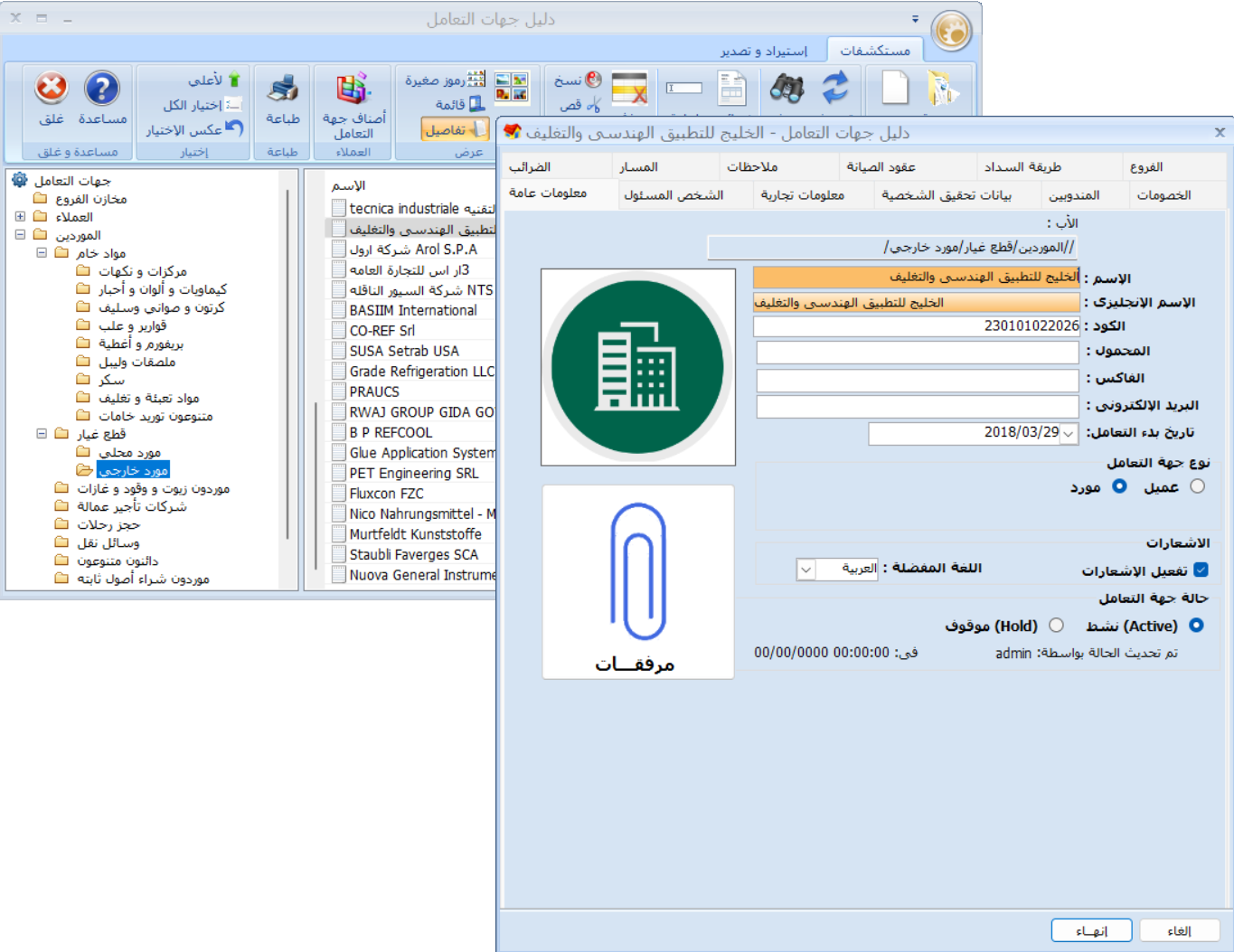
Task: Click the rename text field icon
Action: coord(684,88)
